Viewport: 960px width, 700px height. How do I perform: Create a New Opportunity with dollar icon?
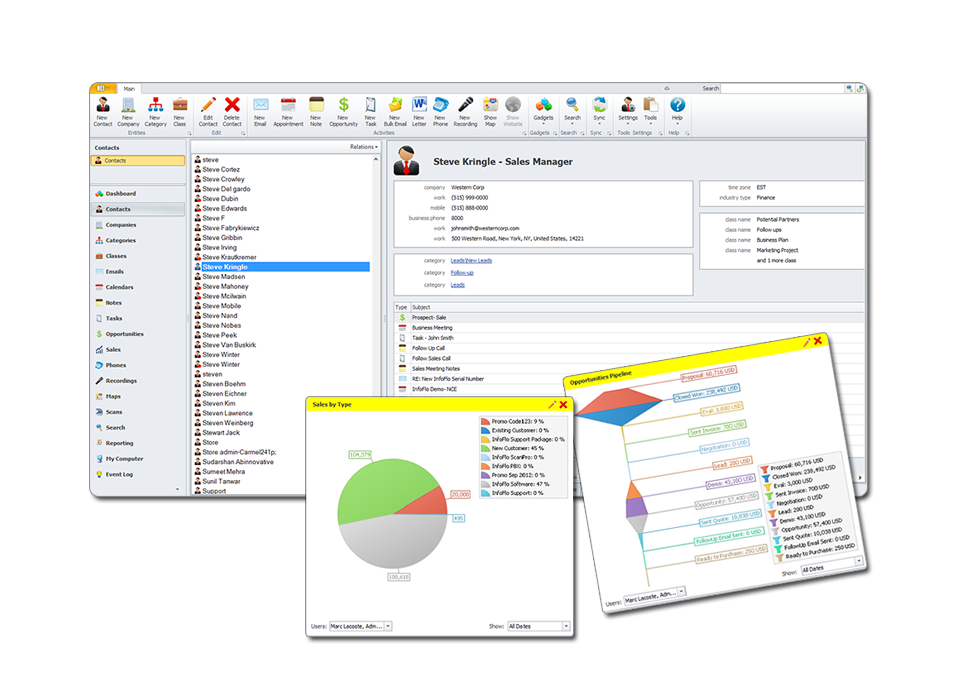tap(343, 111)
